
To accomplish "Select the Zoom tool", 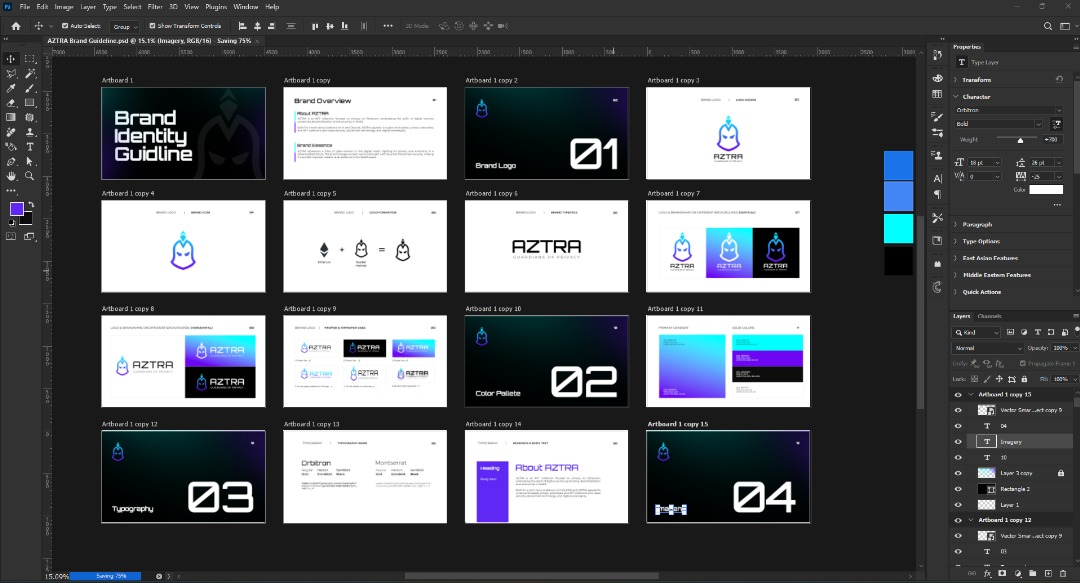I will [30, 176].
